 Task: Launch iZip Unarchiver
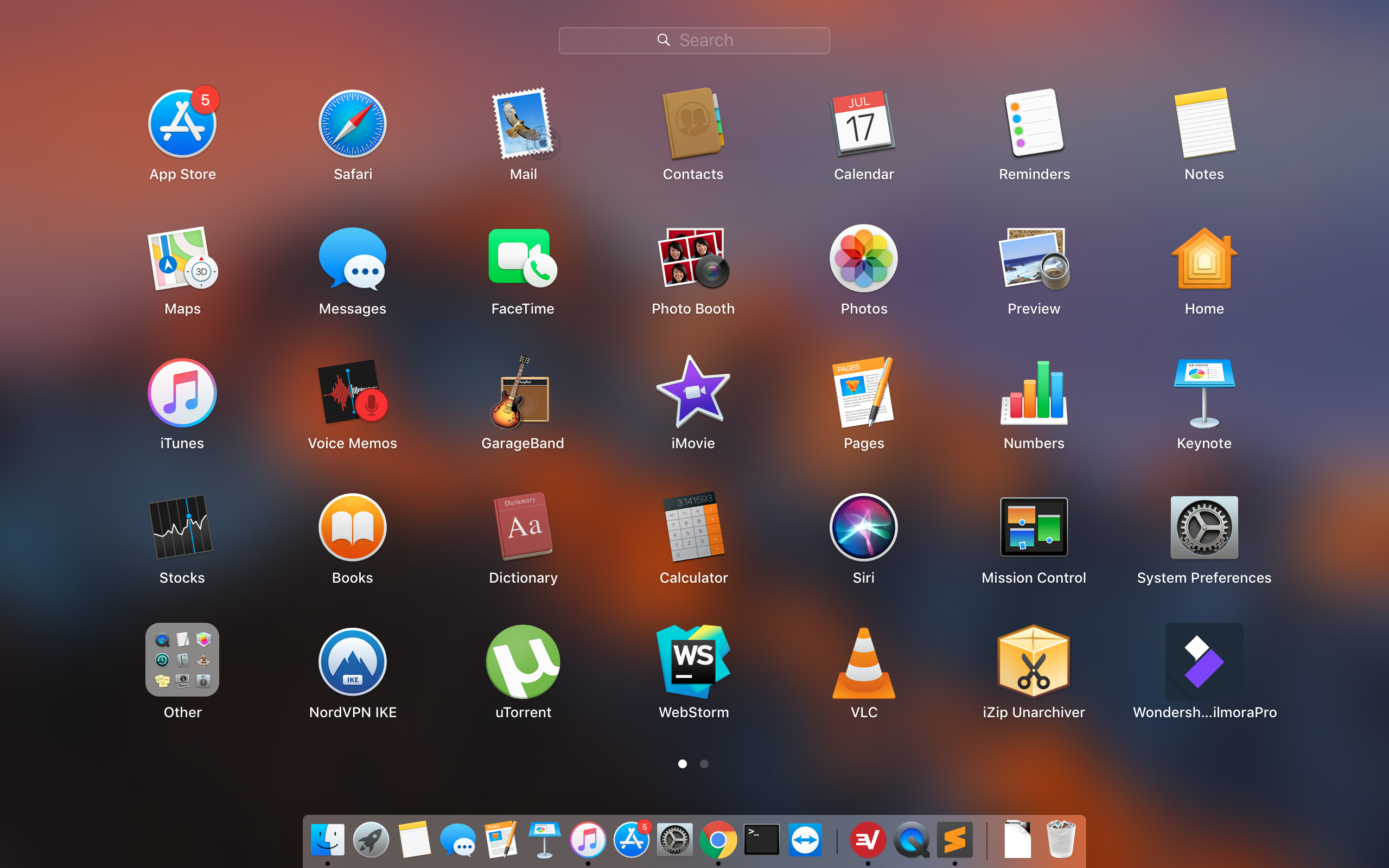pos(1034,662)
